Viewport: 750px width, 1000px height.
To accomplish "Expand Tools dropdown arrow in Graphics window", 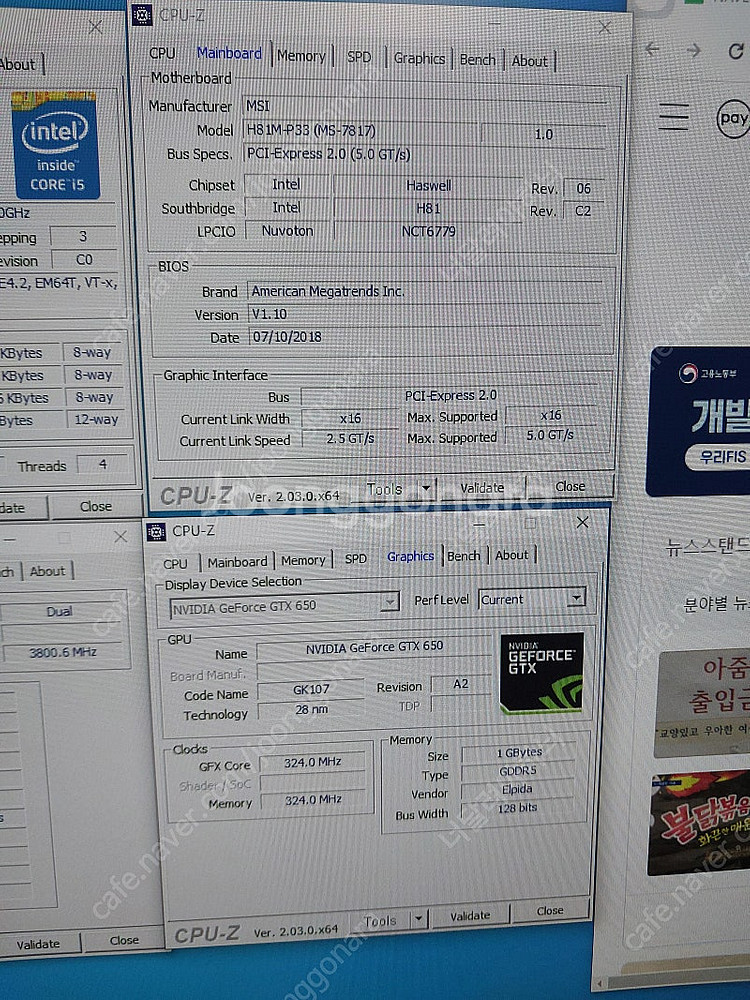I will coord(418,919).
